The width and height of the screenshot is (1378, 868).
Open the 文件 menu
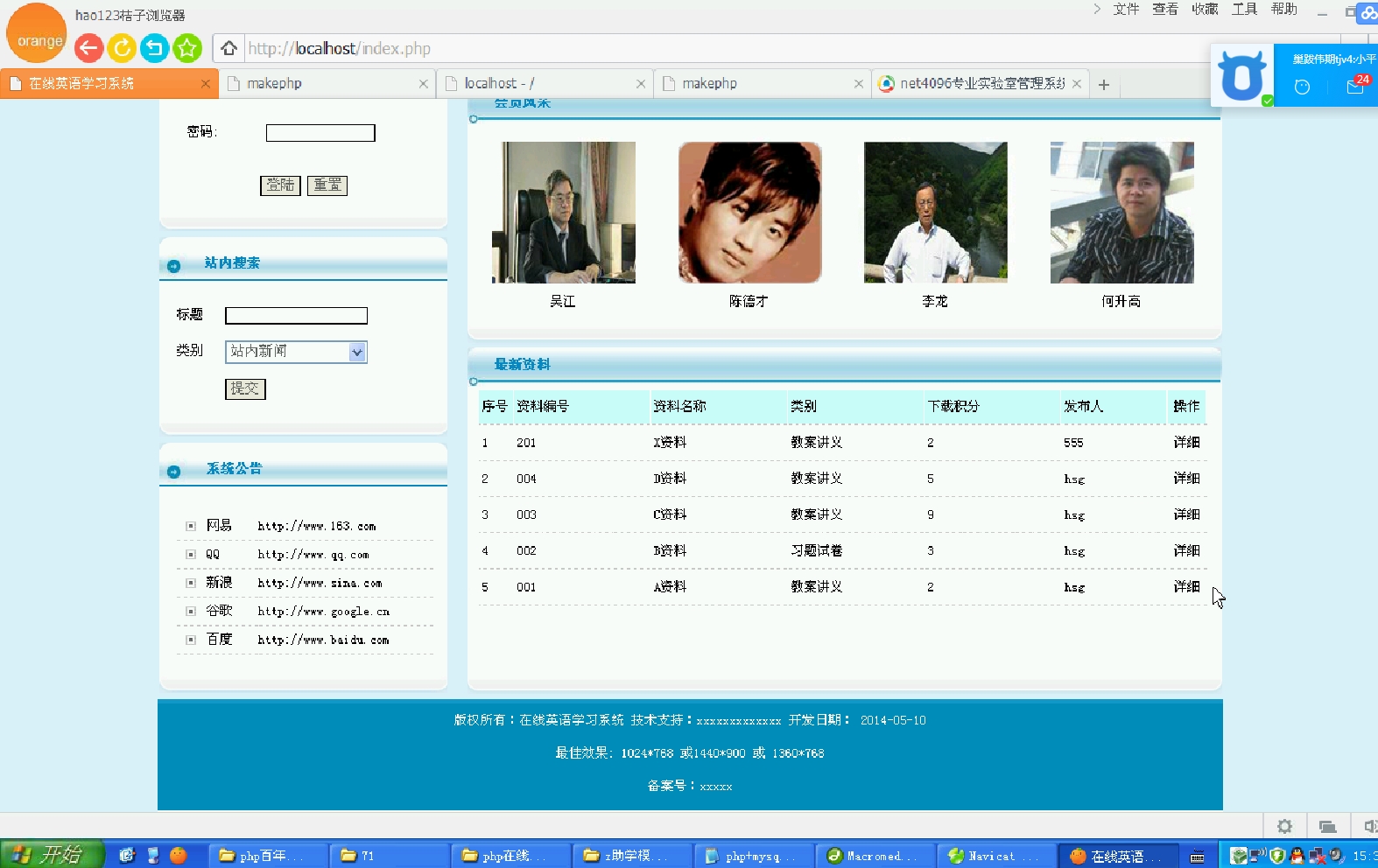[1126, 10]
